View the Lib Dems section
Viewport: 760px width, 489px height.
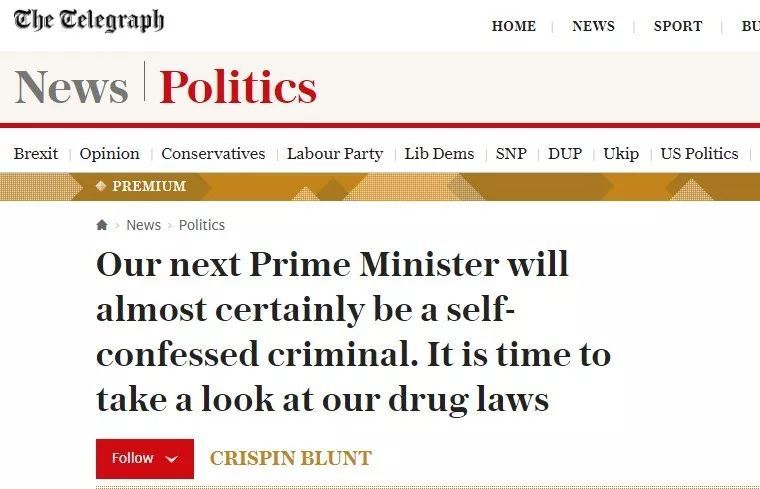(x=439, y=154)
